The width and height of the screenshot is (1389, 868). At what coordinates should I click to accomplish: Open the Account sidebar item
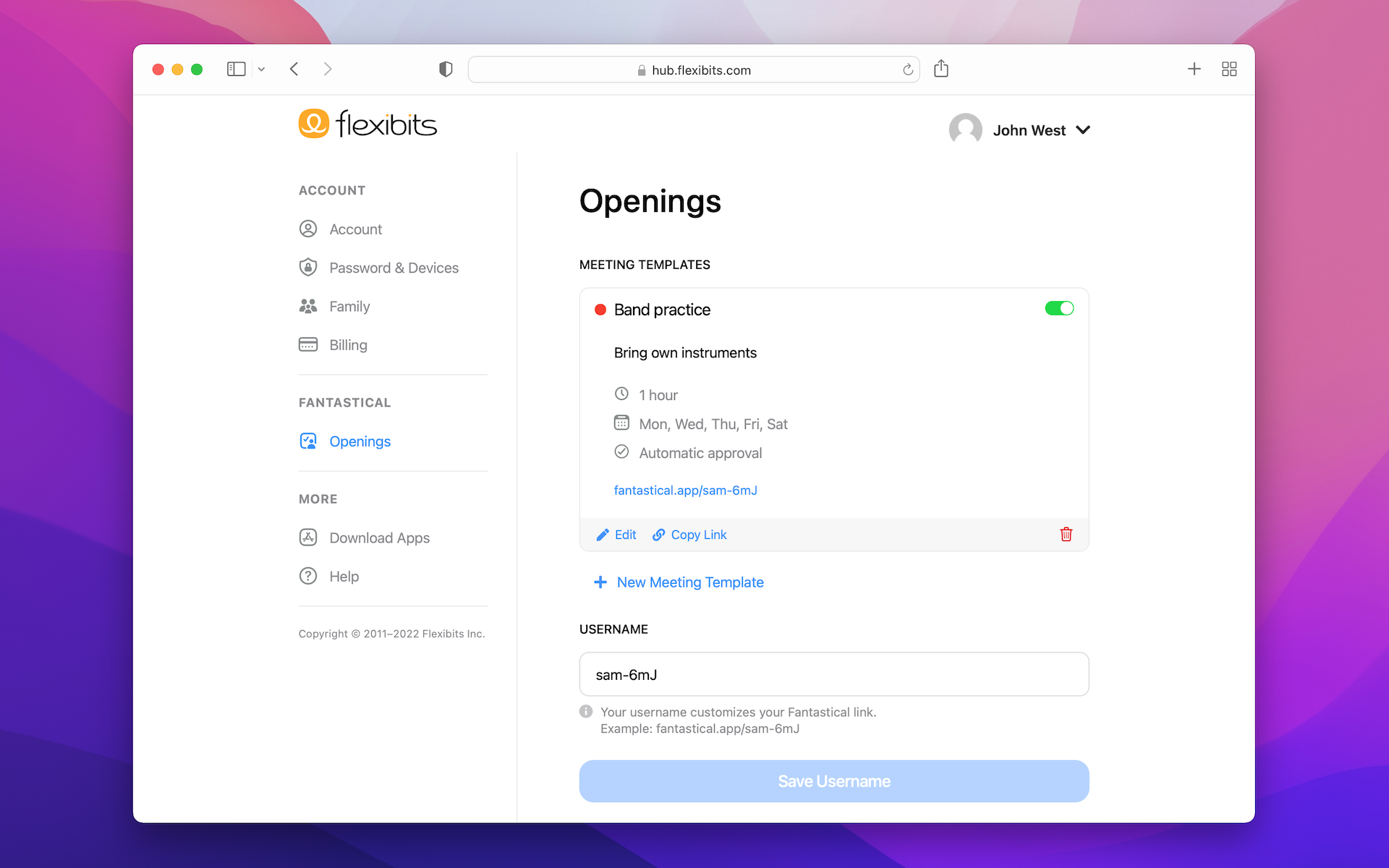(340, 229)
